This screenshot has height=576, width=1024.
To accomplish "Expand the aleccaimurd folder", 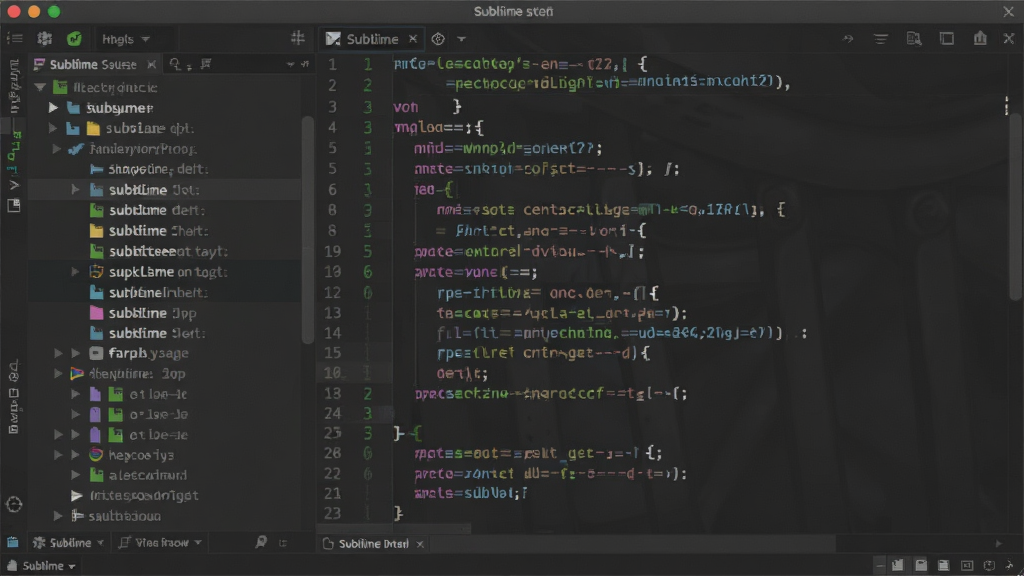I will [x=75, y=475].
